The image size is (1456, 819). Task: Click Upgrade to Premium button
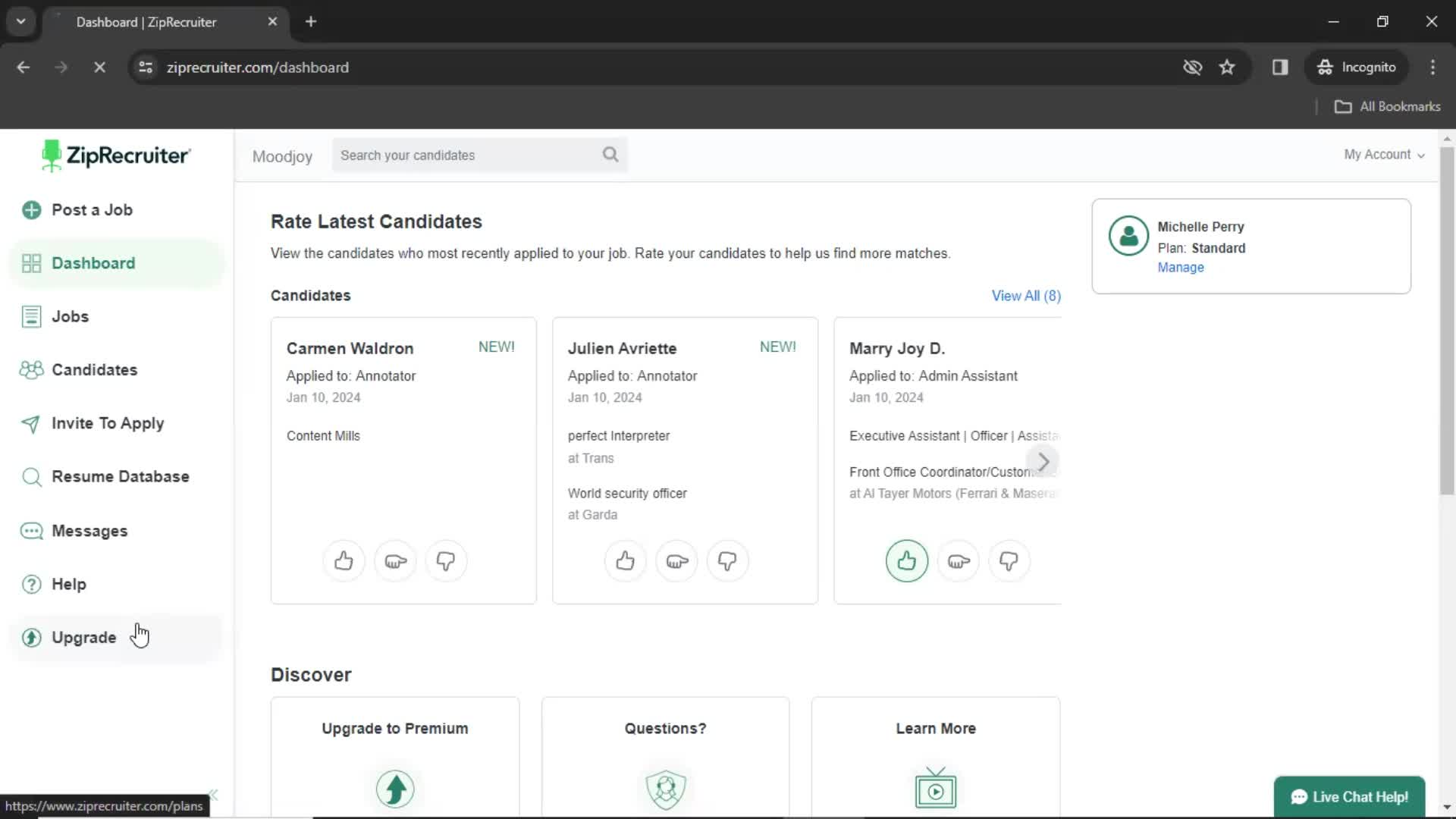395,728
